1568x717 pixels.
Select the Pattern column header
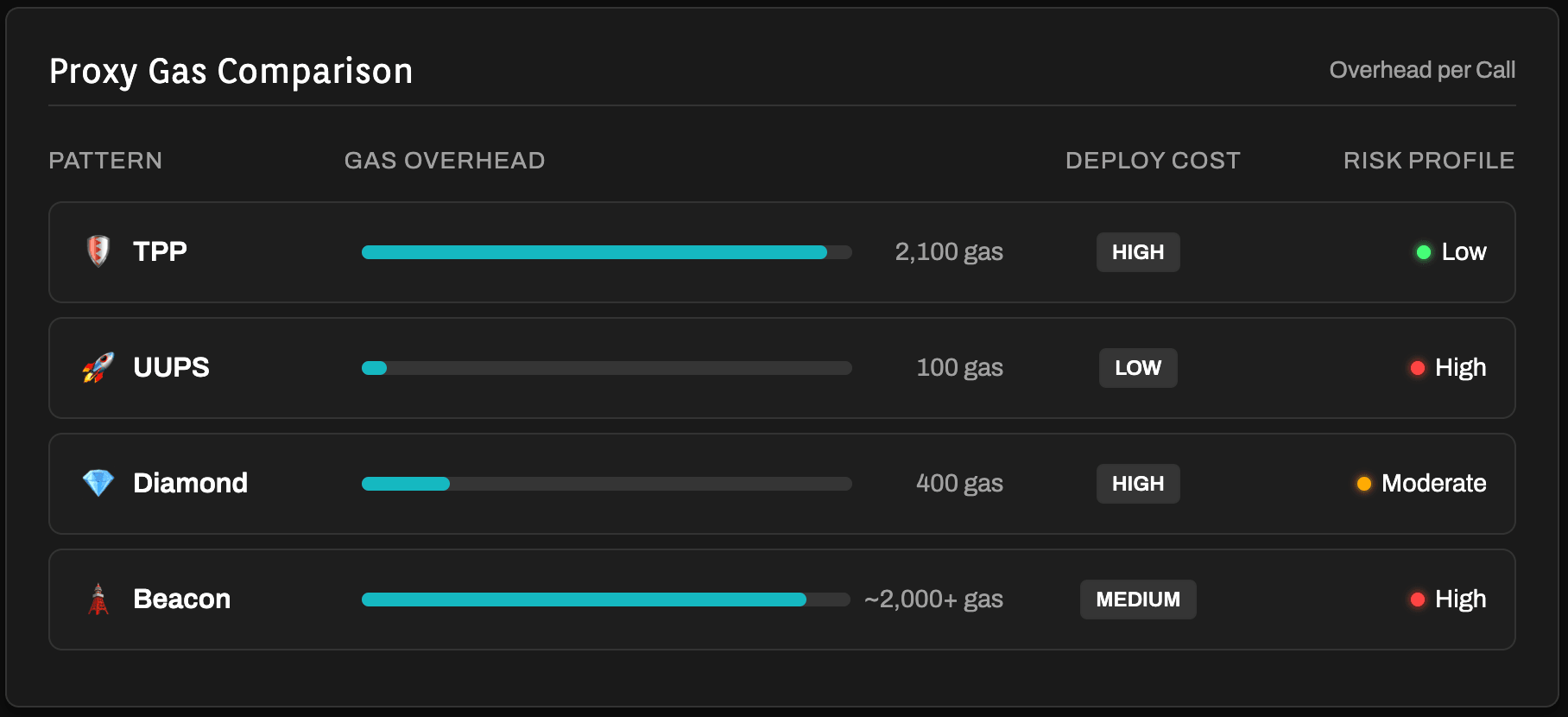pos(105,161)
